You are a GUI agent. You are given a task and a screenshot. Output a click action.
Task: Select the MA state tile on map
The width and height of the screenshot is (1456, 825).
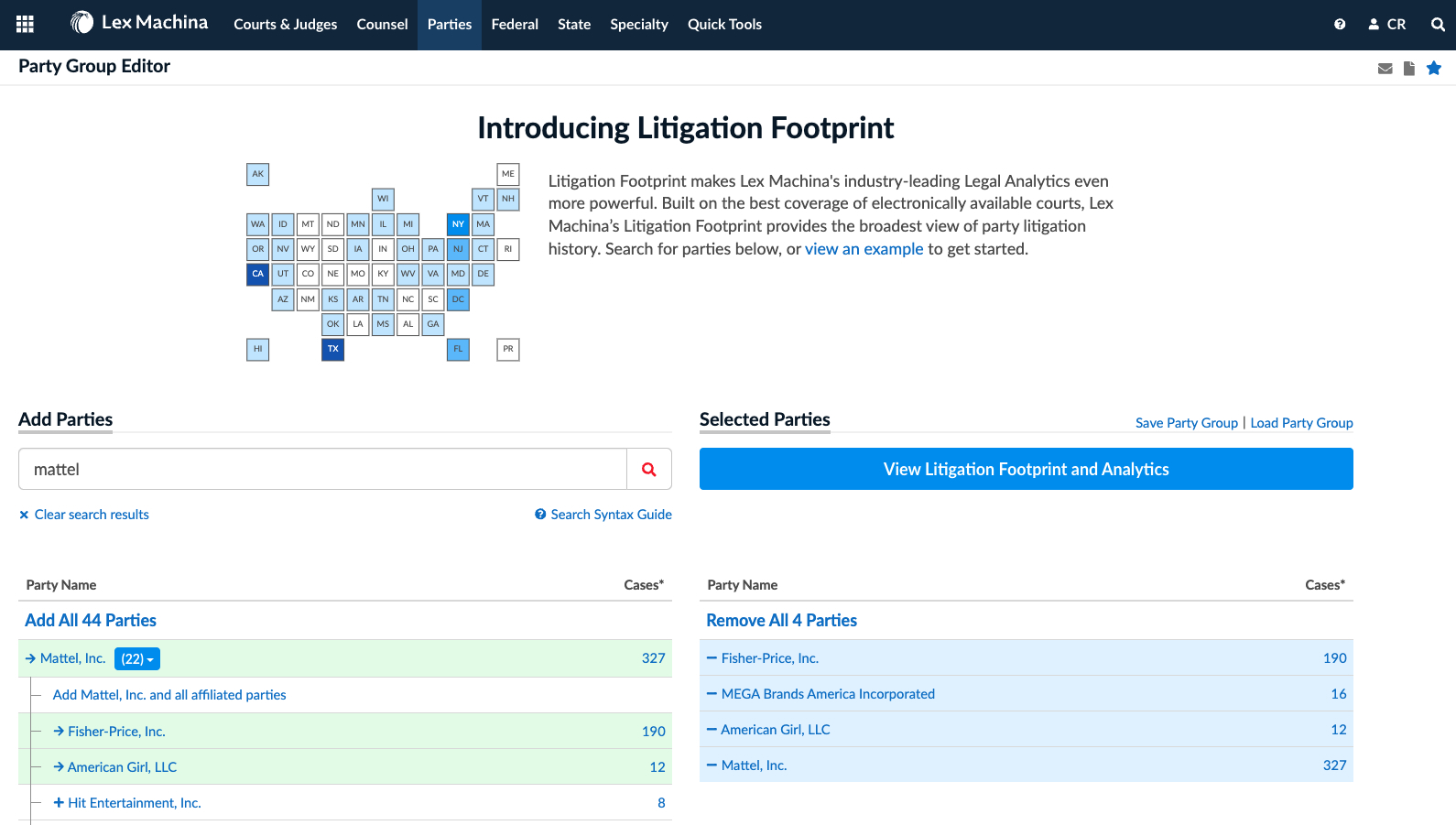coord(484,224)
